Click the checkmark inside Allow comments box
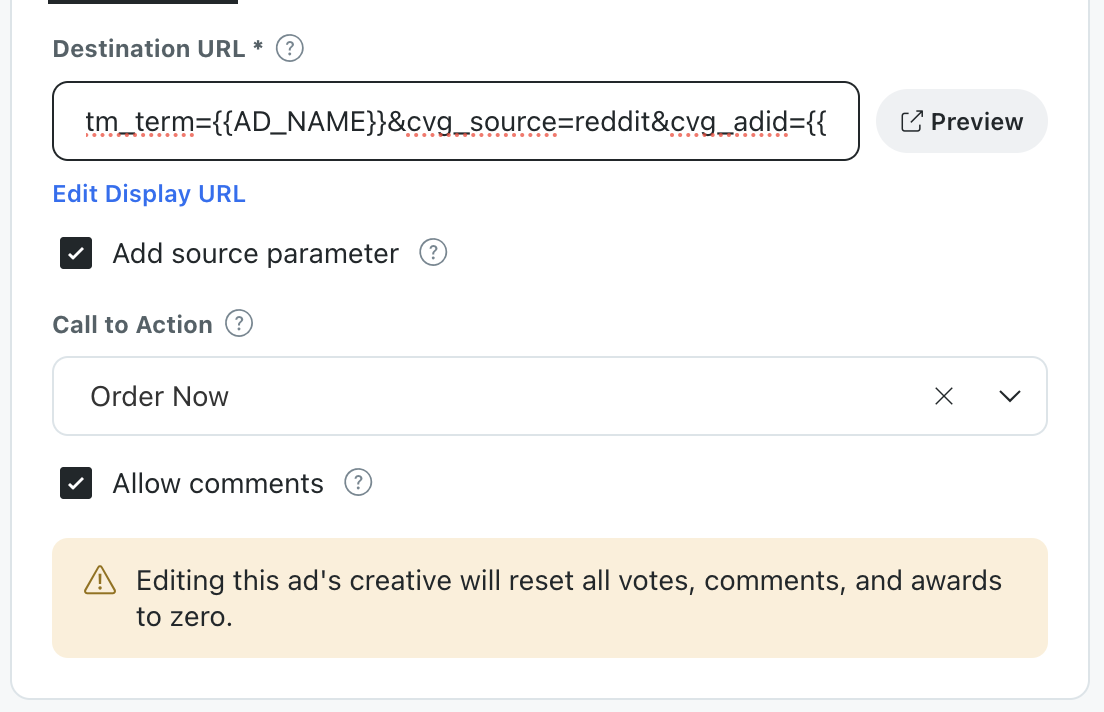 point(76,483)
